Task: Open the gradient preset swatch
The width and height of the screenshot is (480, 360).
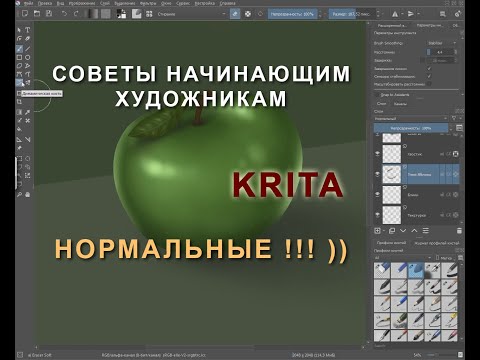Action: [91, 14]
